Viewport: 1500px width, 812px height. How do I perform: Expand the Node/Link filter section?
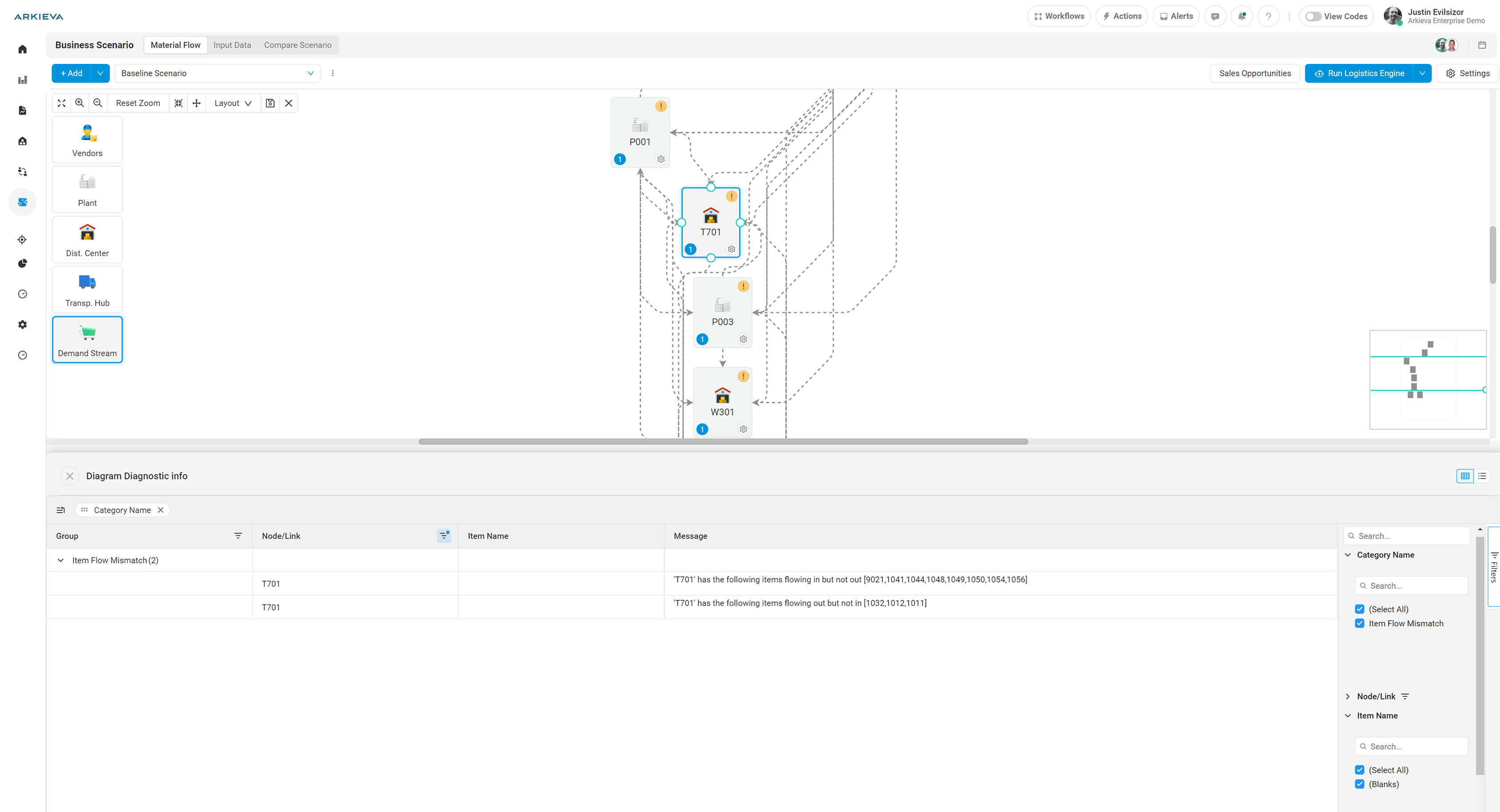tap(1347, 696)
